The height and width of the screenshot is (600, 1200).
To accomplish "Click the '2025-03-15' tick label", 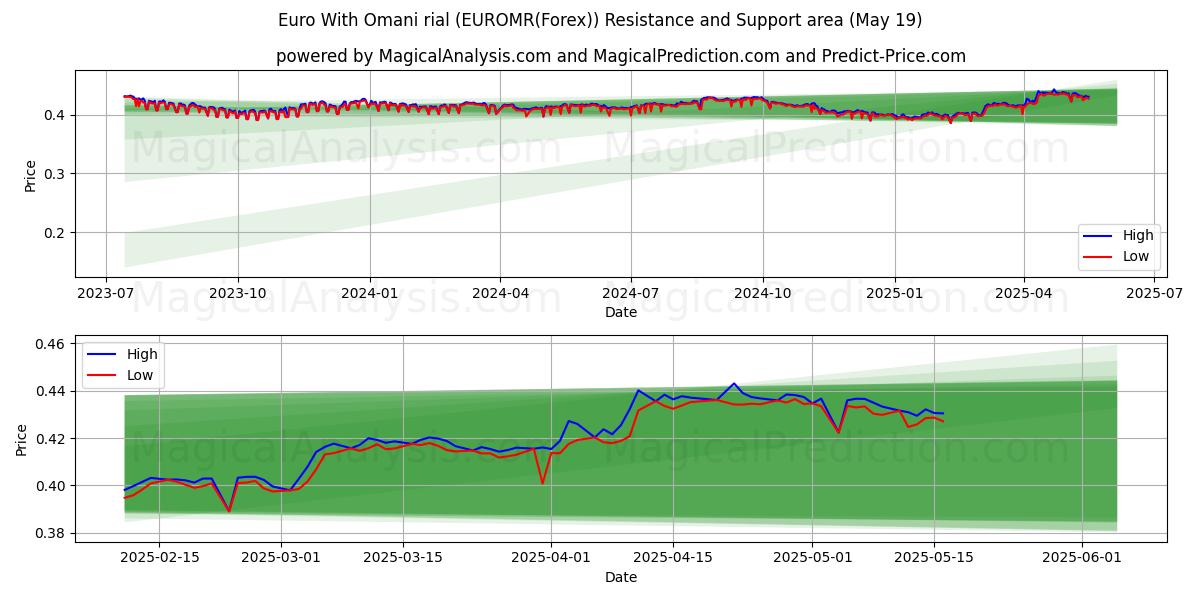I will click(x=403, y=558).
